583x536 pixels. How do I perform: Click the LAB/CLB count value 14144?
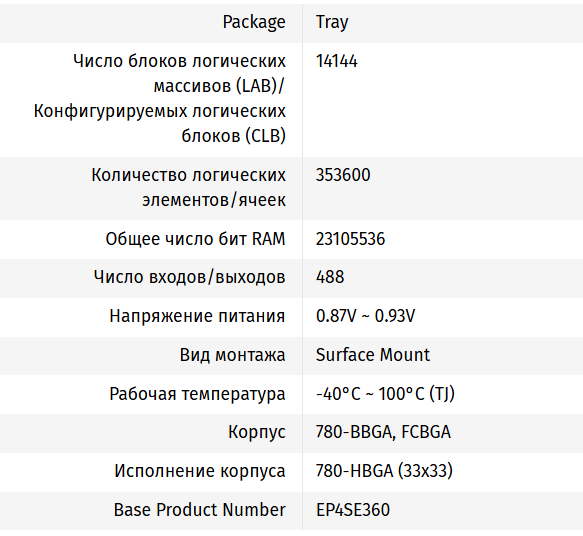336,61
